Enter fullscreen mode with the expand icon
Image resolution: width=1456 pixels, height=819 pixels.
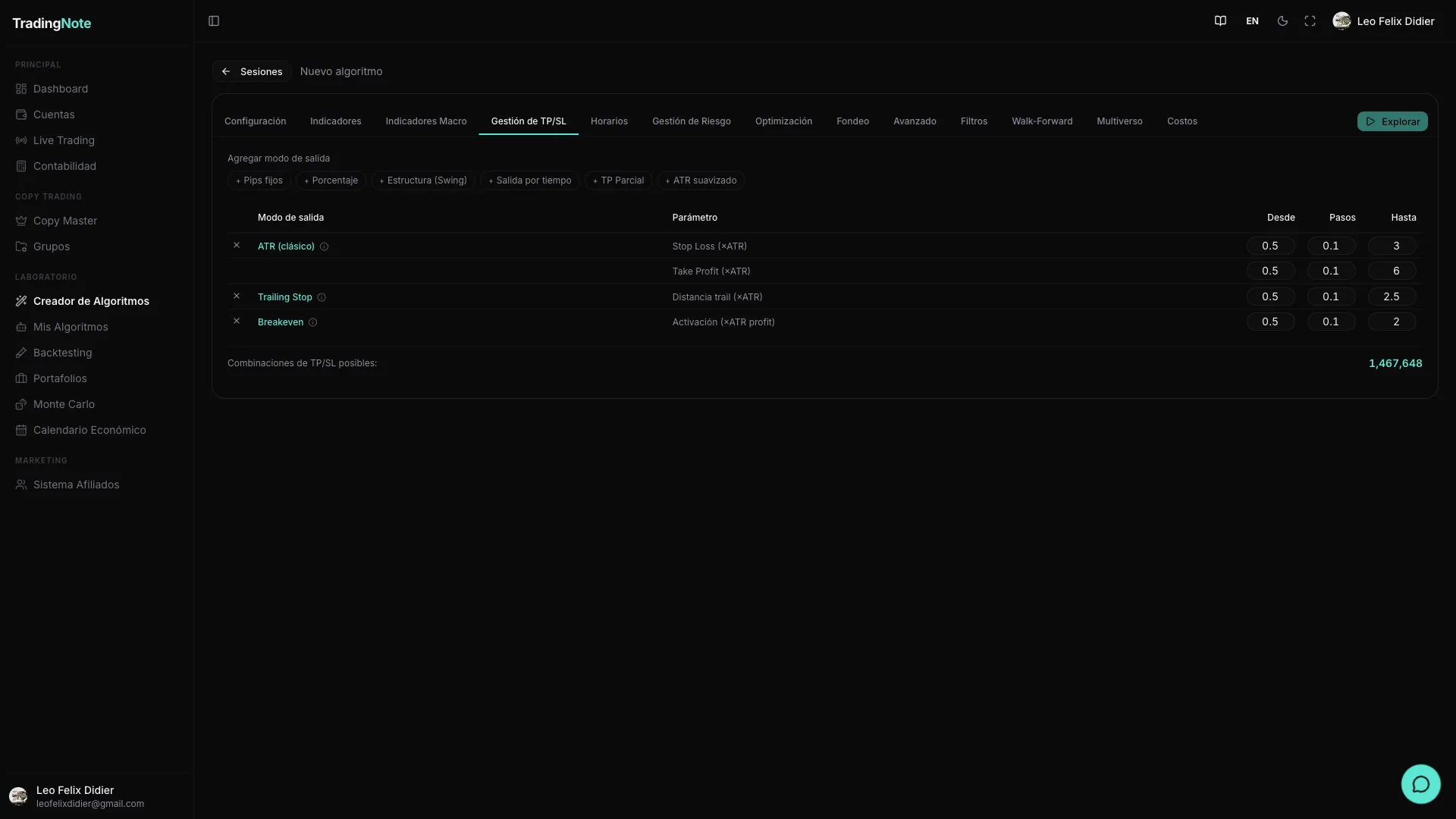pyautogui.click(x=1310, y=21)
